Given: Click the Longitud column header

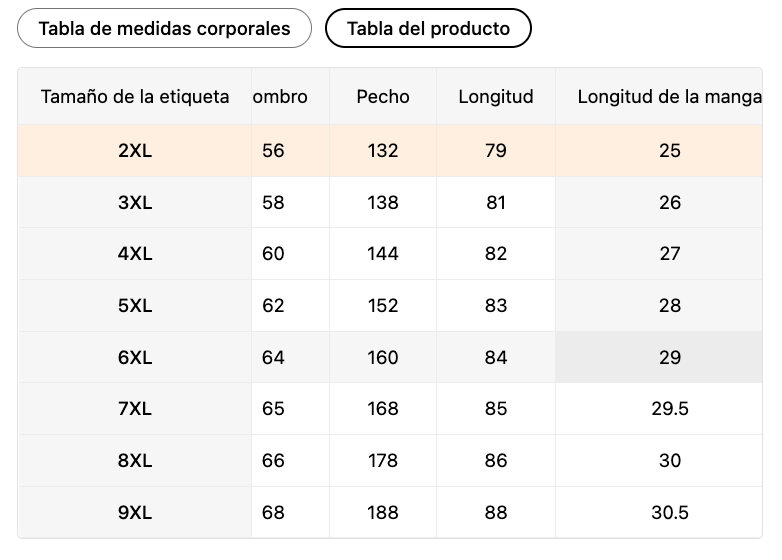Looking at the screenshot, I should 496,97.
